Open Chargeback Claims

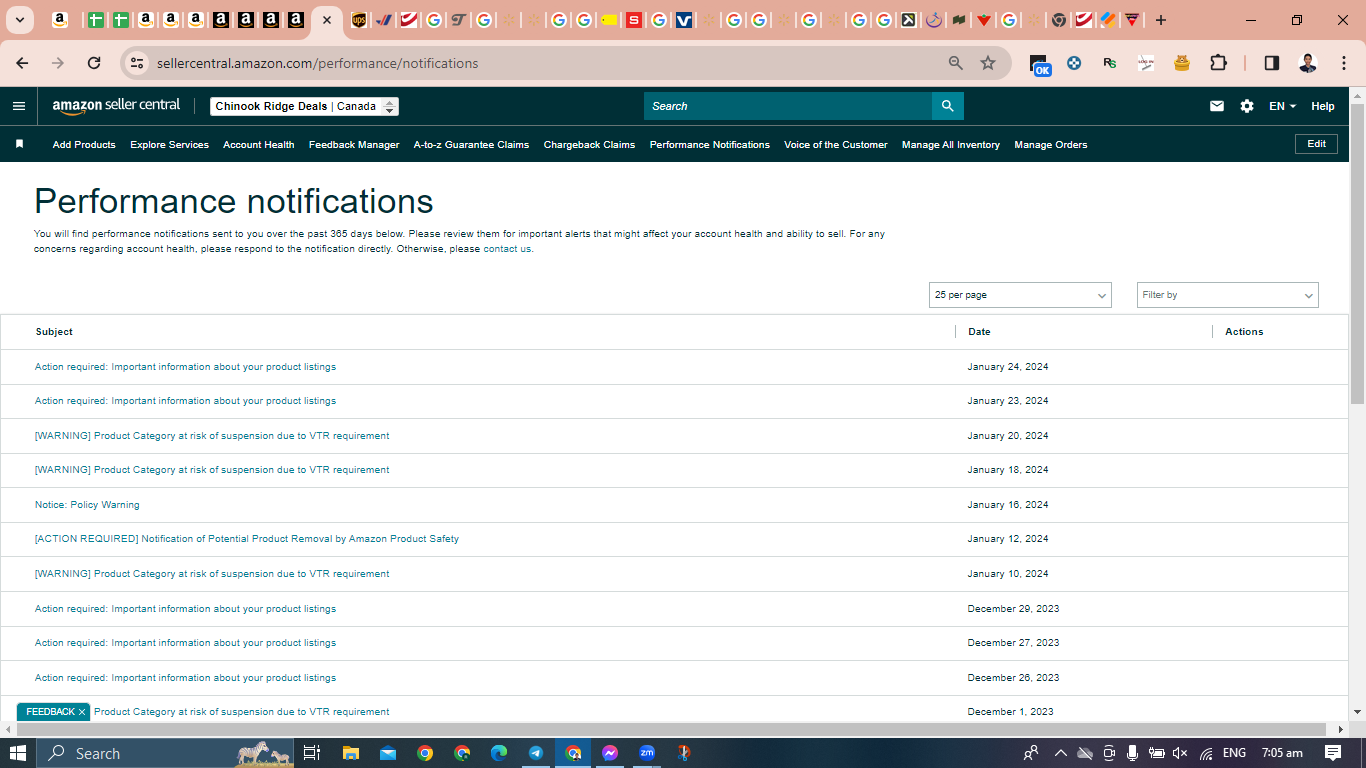click(x=589, y=145)
